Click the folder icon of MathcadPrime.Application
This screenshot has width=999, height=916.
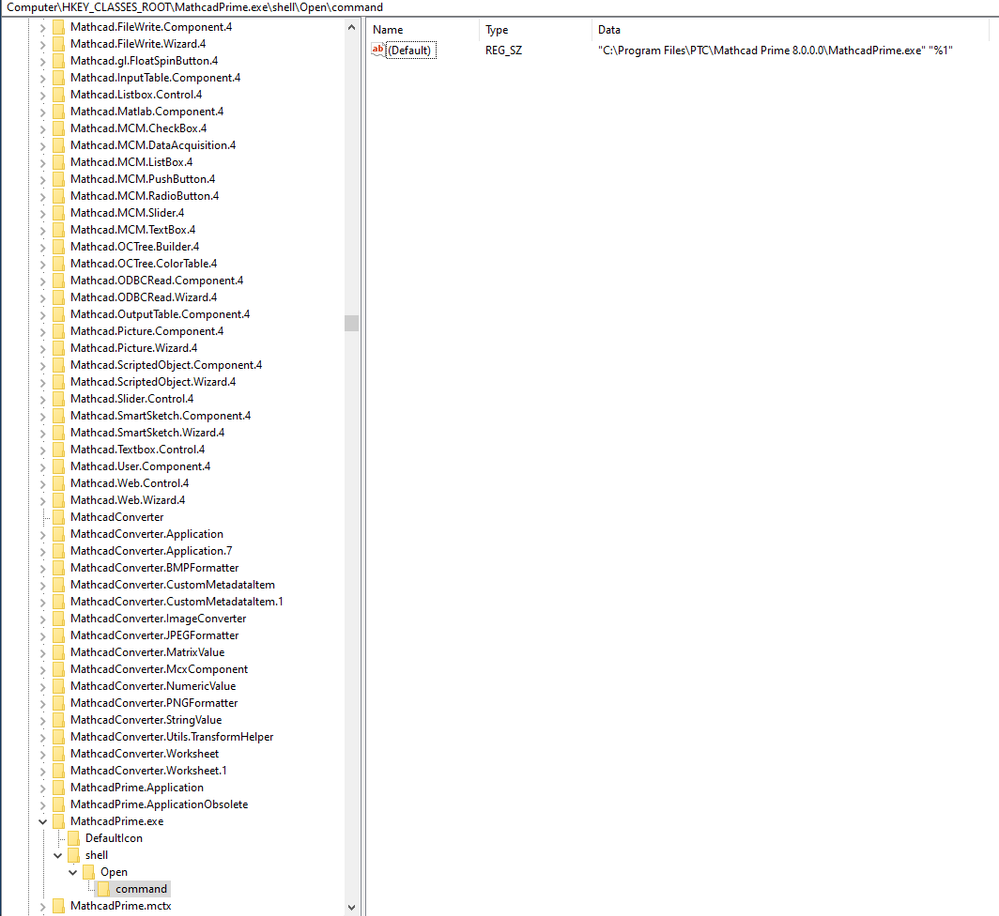pos(59,787)
